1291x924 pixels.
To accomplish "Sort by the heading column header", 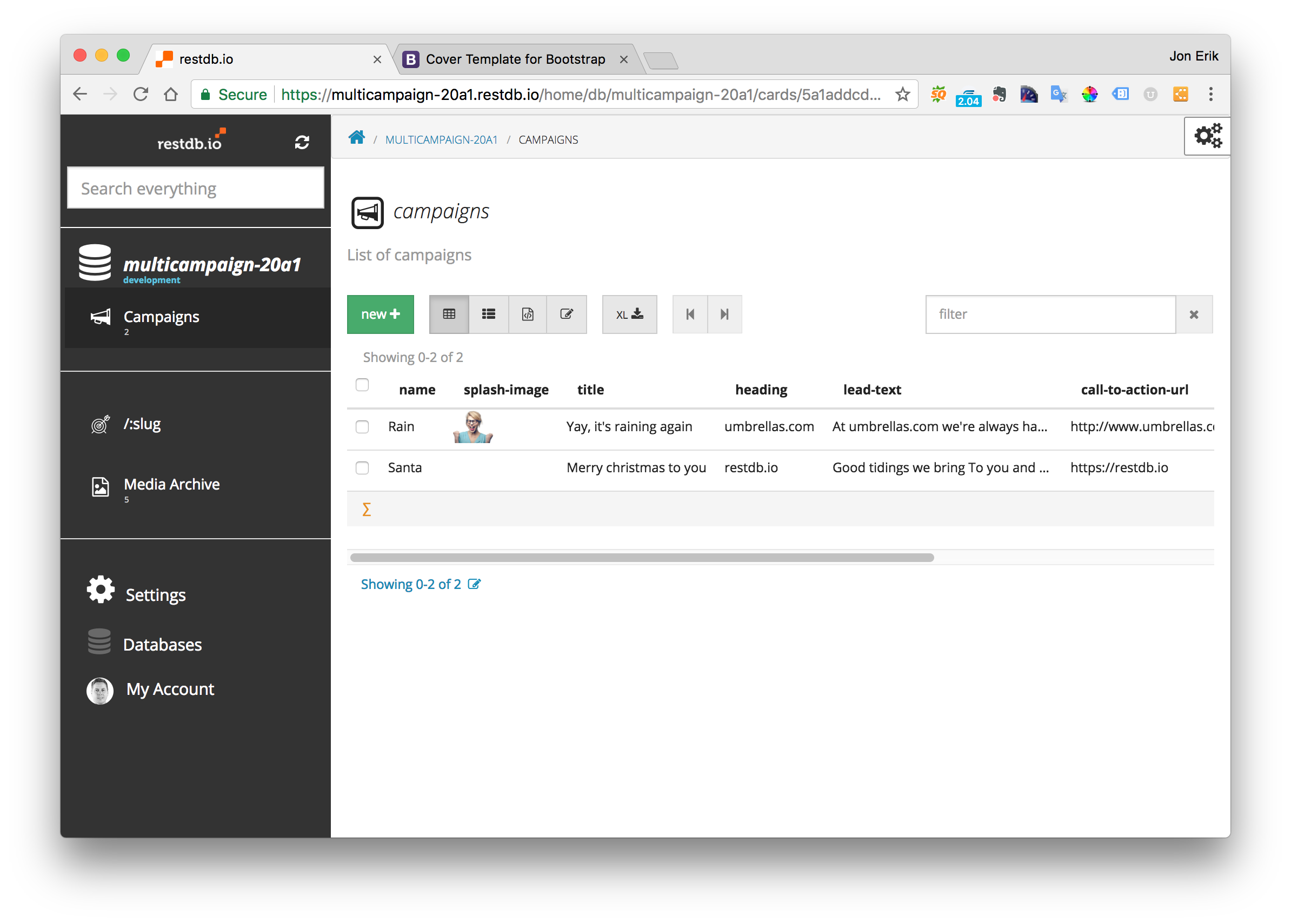I will point(761,390).
